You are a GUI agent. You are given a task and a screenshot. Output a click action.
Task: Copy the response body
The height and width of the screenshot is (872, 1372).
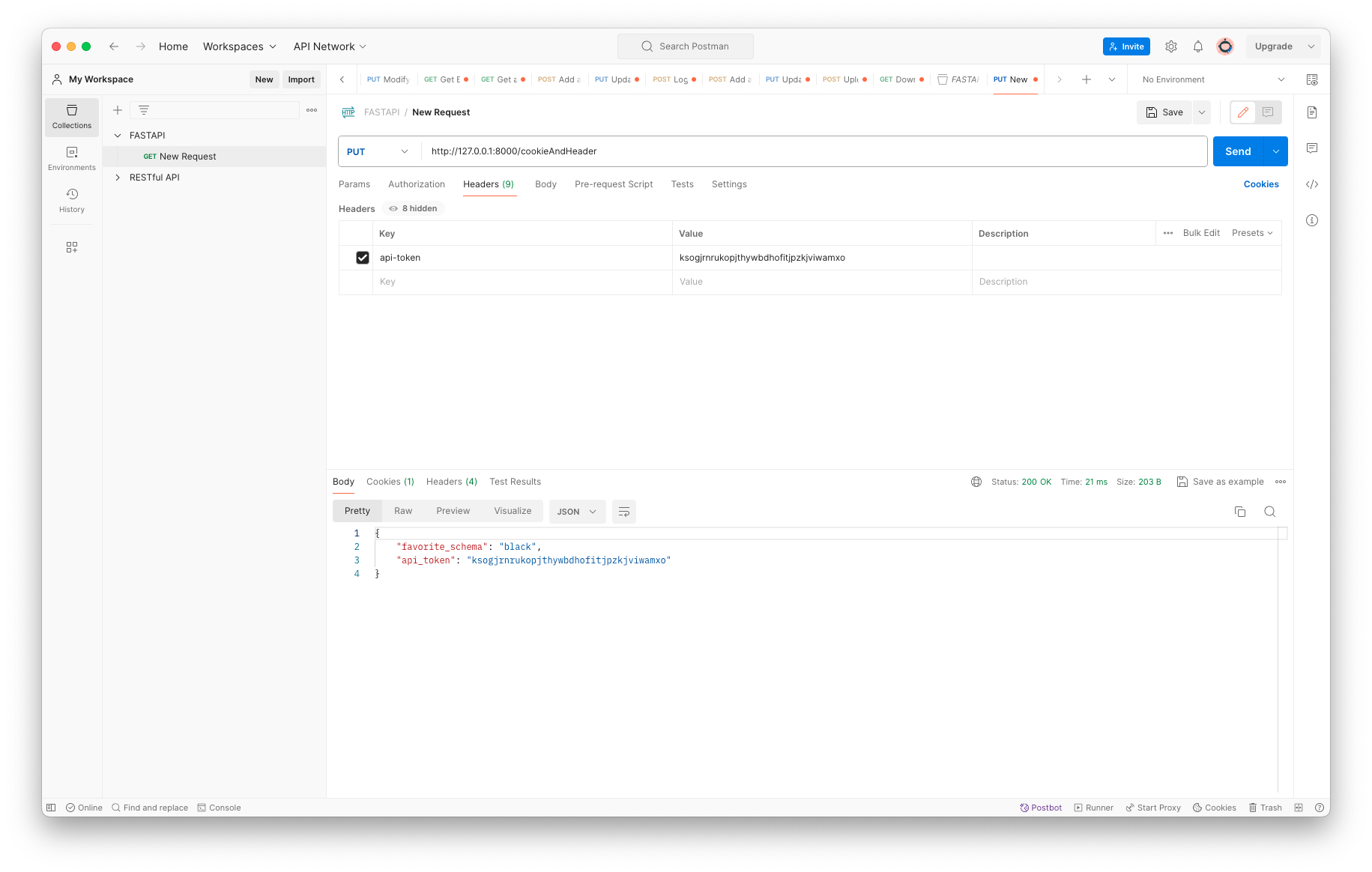[1240, 512]
